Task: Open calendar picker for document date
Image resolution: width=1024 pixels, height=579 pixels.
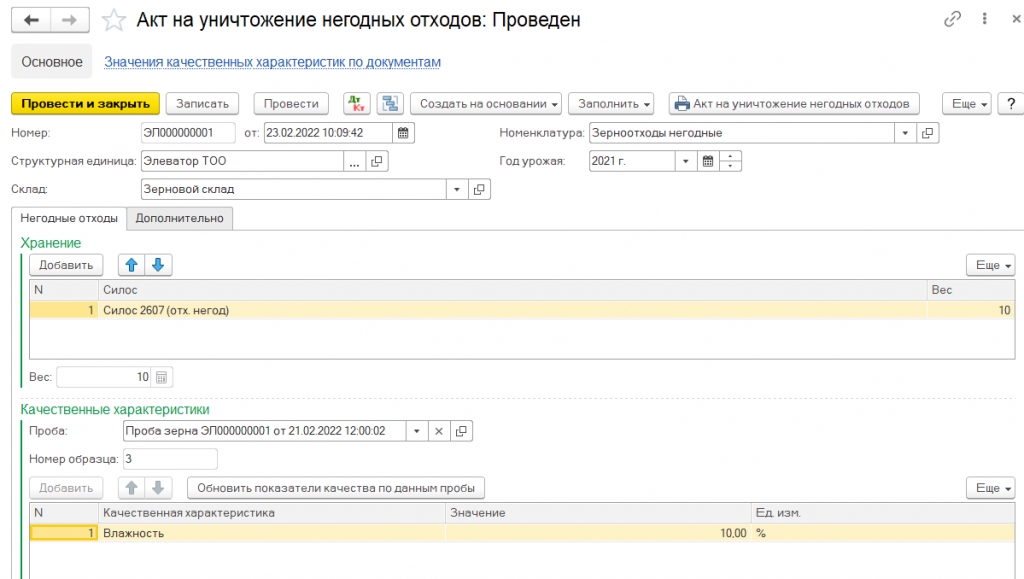Action: pos(404,133)
